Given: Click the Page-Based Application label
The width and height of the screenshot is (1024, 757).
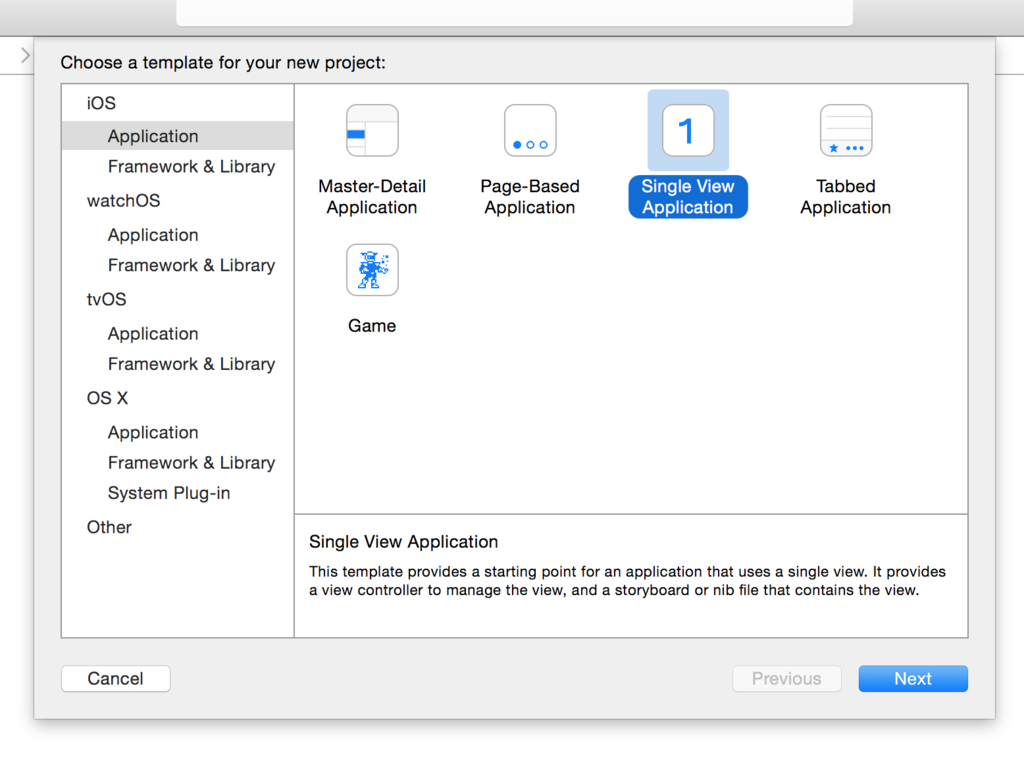Looking at the screenshot, I should (530, 197).
